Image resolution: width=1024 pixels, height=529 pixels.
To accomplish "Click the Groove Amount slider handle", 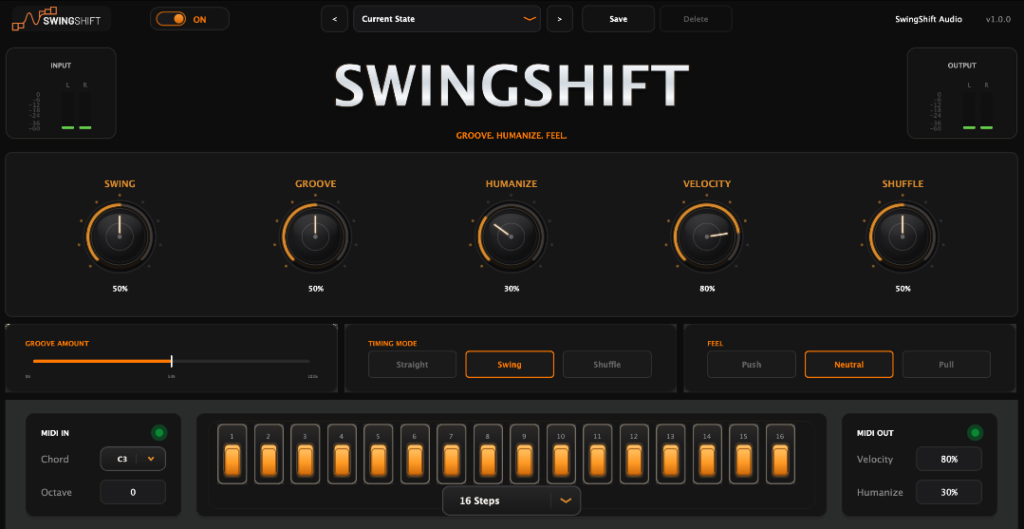I will [x=172, y=361].
